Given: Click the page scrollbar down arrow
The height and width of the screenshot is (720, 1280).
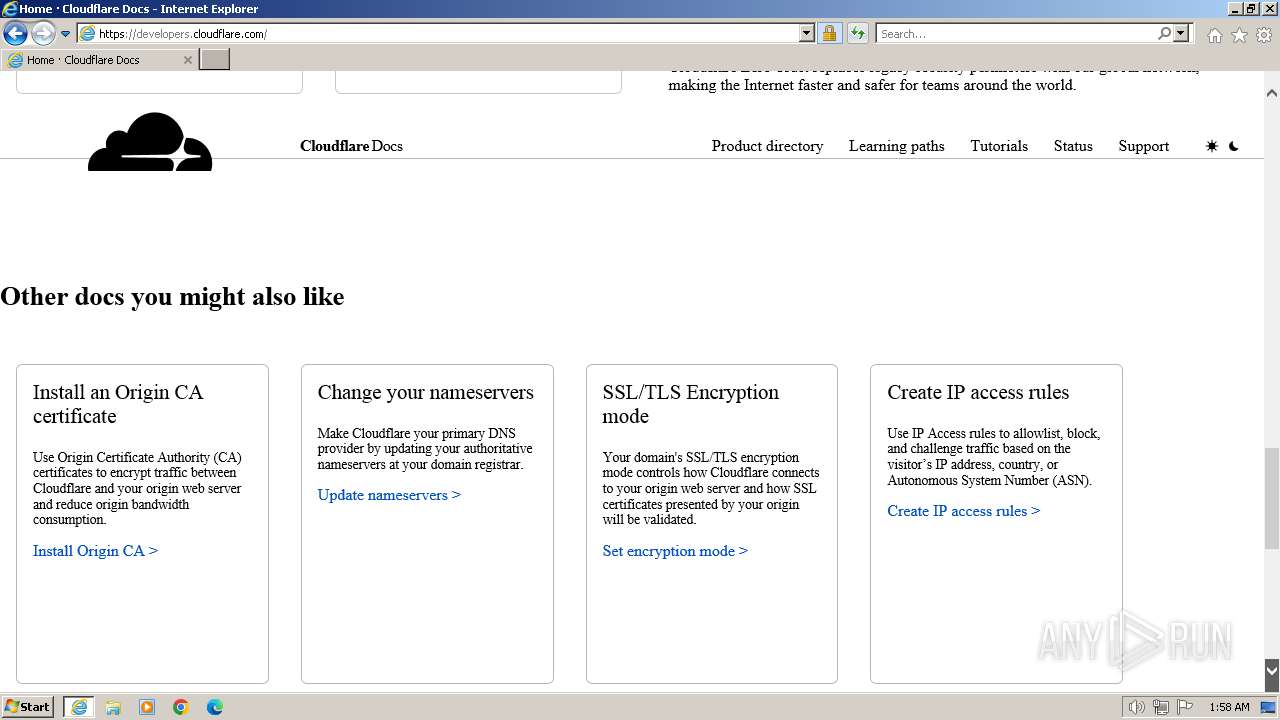Looking at the screenshot, I should 1272,670.
